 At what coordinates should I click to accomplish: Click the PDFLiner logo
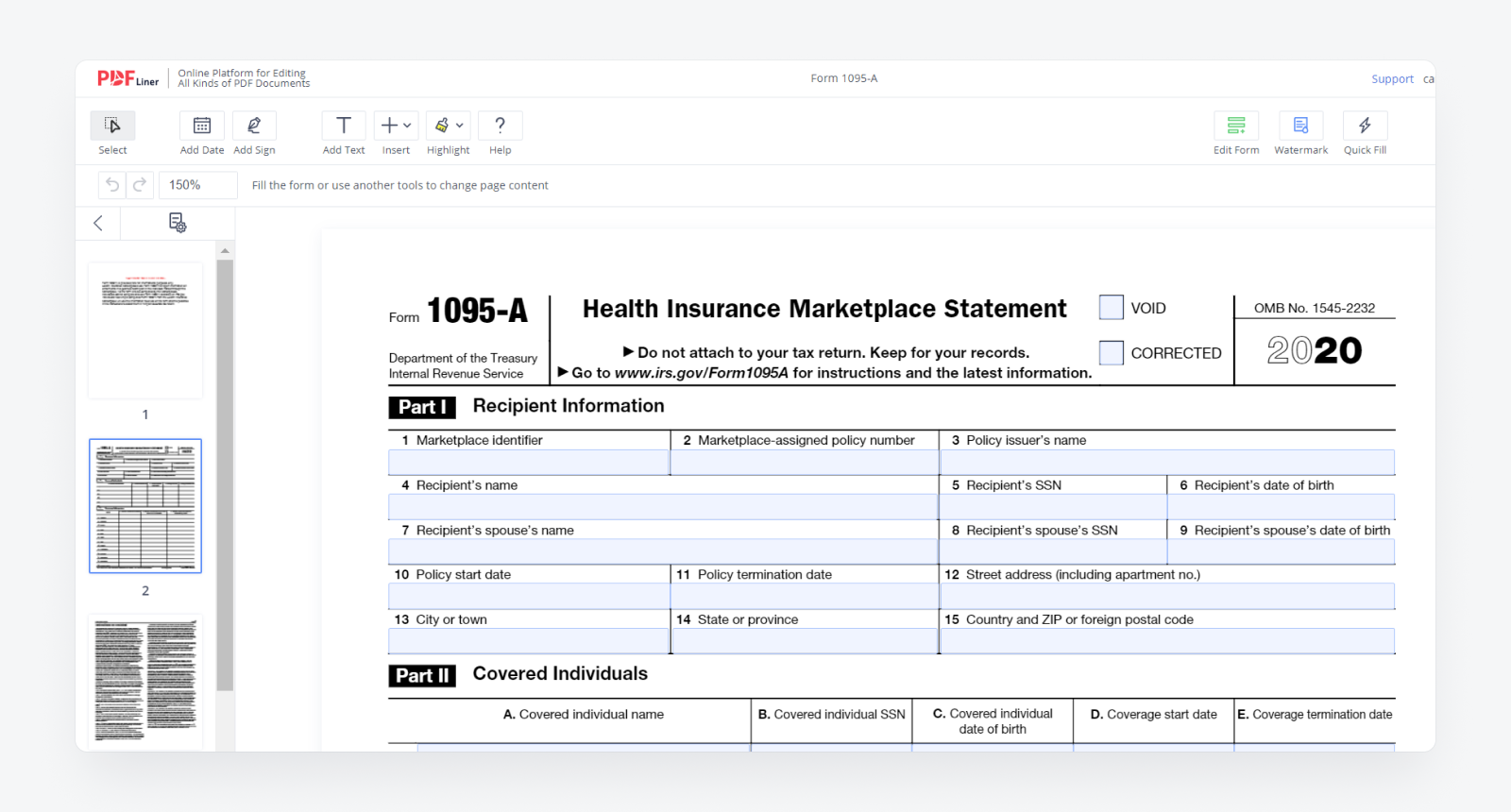pos(127,78)
